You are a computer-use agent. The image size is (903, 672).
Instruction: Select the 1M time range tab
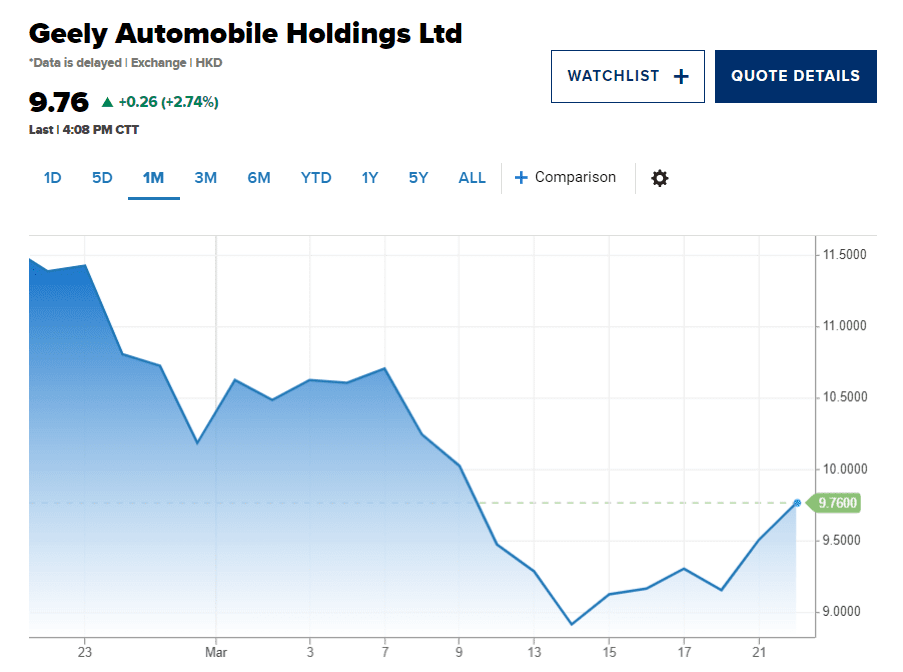tap(153, 178)
